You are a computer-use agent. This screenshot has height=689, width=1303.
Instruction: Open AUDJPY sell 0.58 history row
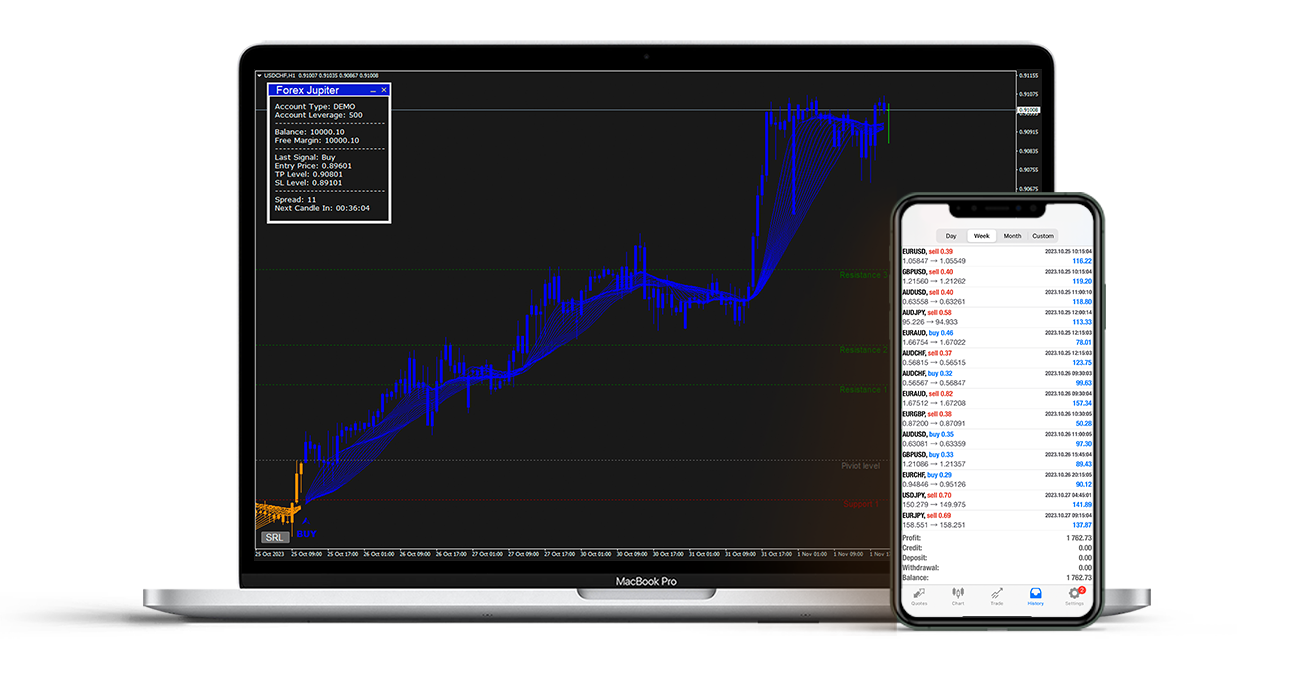(997, 317)
